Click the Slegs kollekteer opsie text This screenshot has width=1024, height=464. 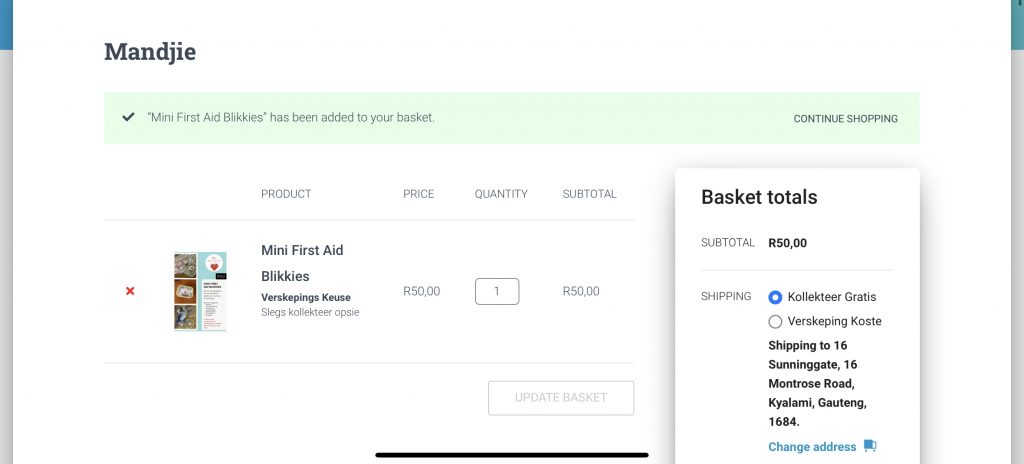[310, 312]
